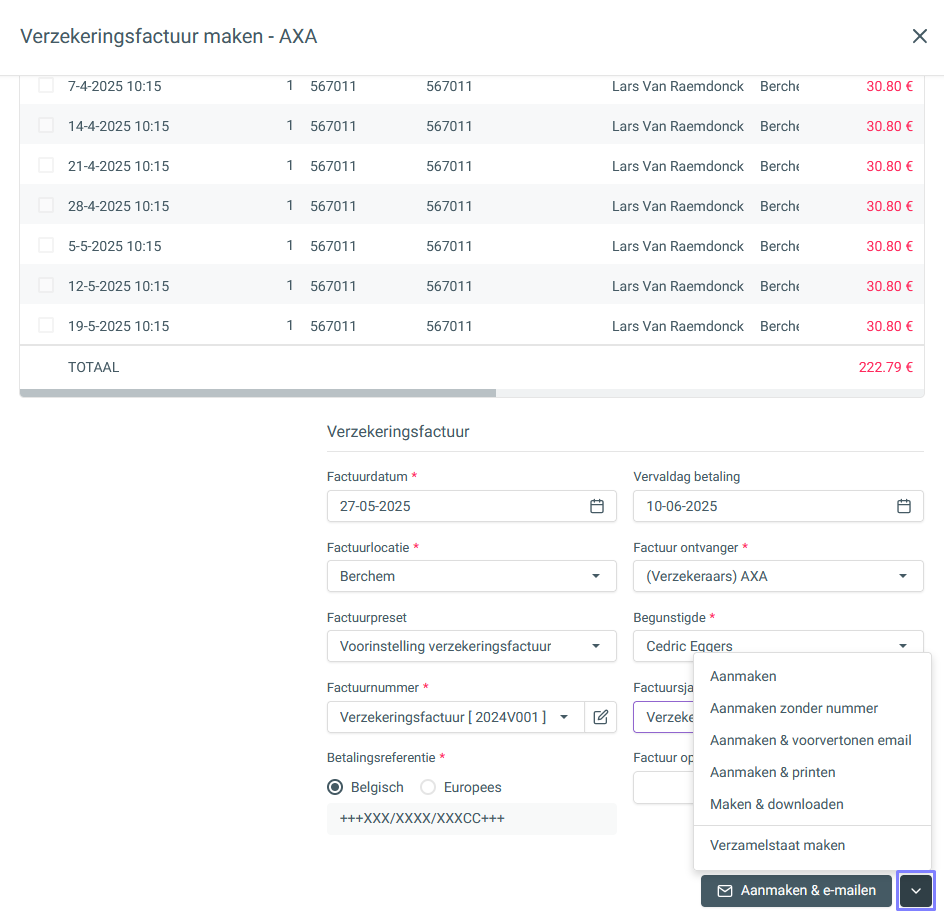This screenshot has height=919, width=944.
Task: Click the Berche location on 12-5-2025 row
Action: click(779, 286)
